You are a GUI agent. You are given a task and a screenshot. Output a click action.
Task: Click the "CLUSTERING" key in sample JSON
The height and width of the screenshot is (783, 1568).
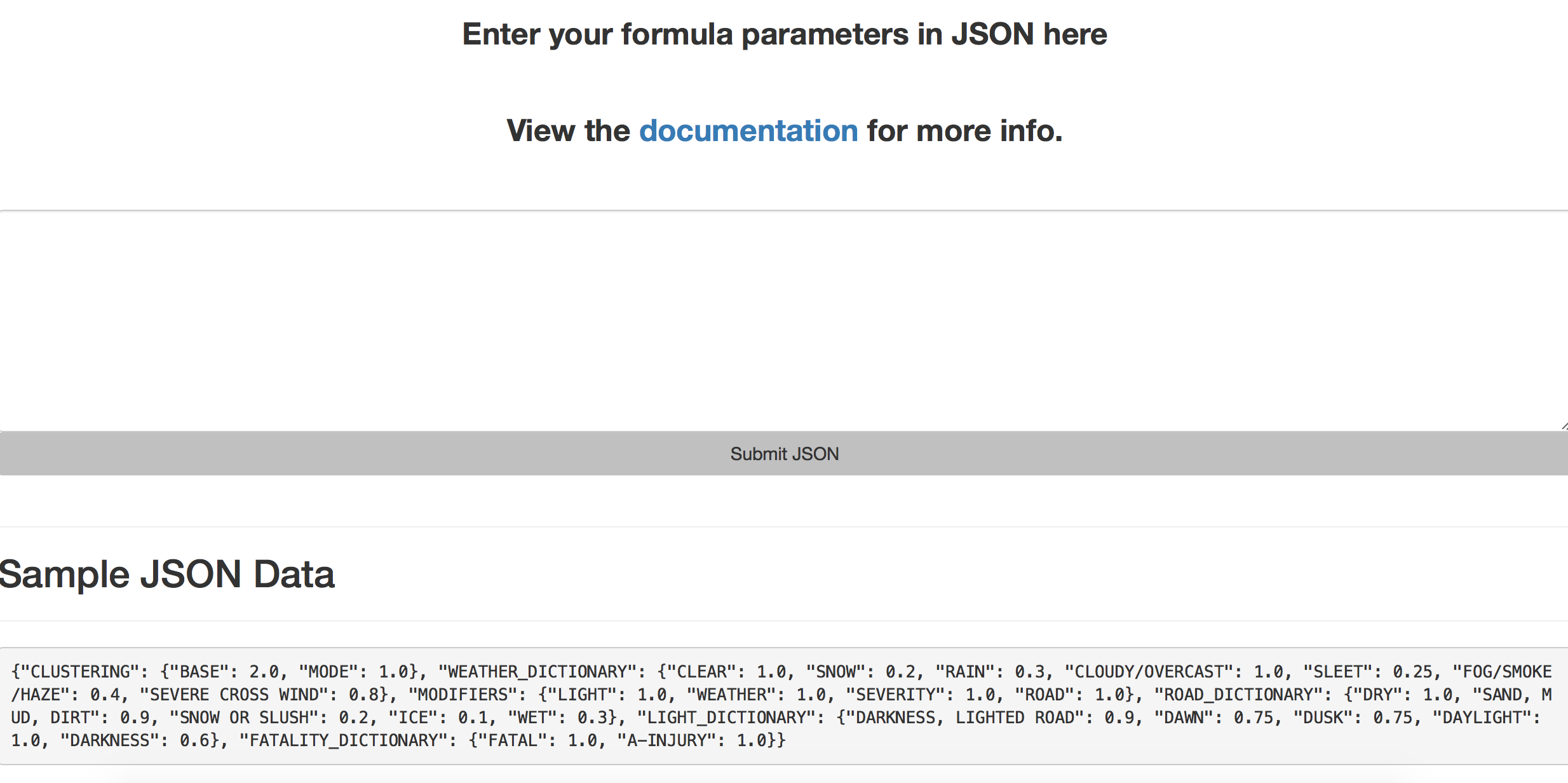pos(80,672)
